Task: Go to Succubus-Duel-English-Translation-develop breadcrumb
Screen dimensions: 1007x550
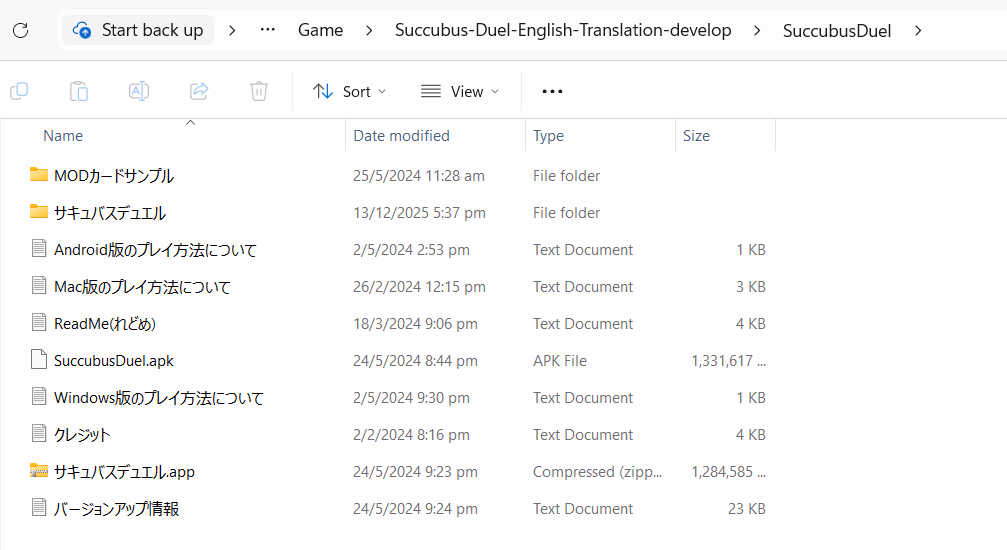Action: tap(563, 30)
